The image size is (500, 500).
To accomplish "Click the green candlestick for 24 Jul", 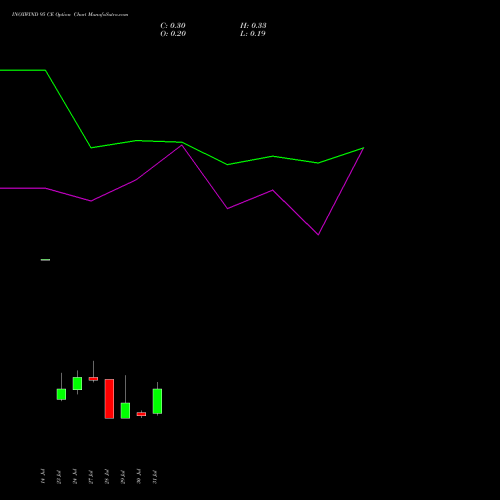I will (77, 383).
